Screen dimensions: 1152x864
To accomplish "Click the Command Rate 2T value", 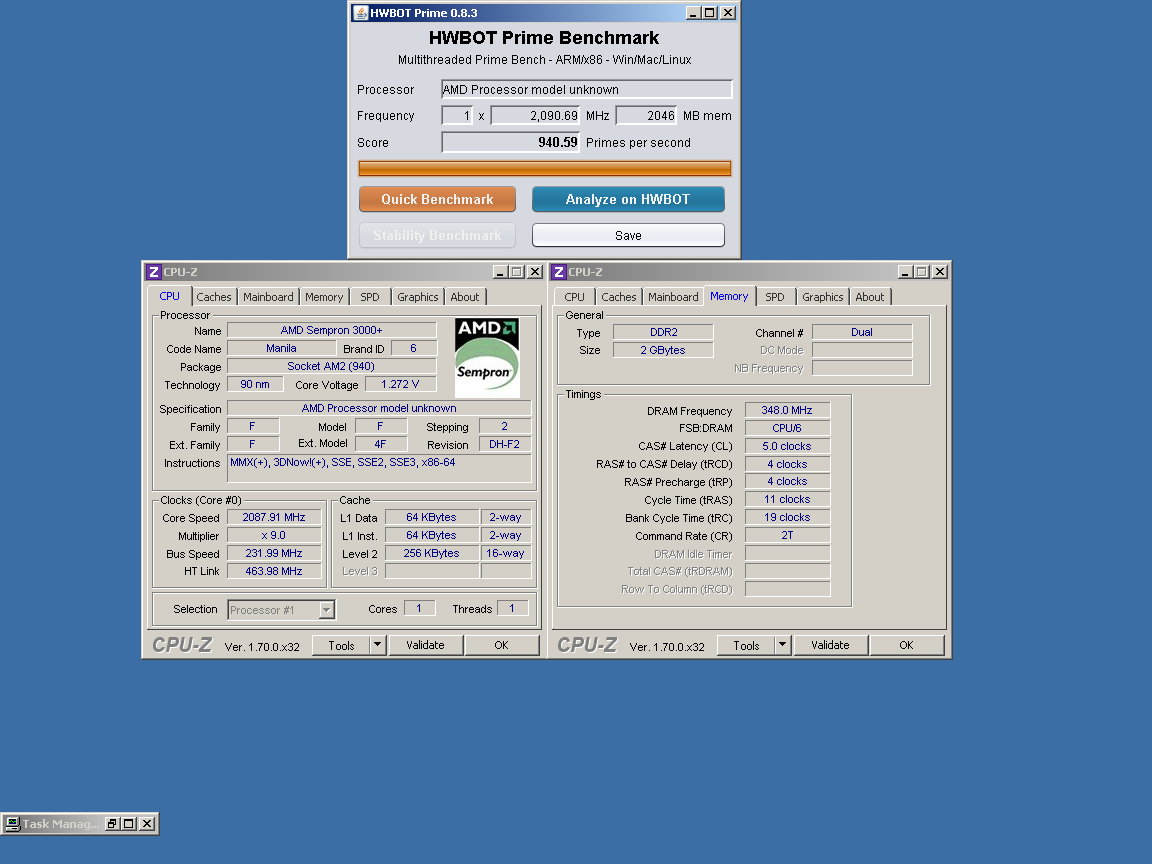I will point(787,535).
